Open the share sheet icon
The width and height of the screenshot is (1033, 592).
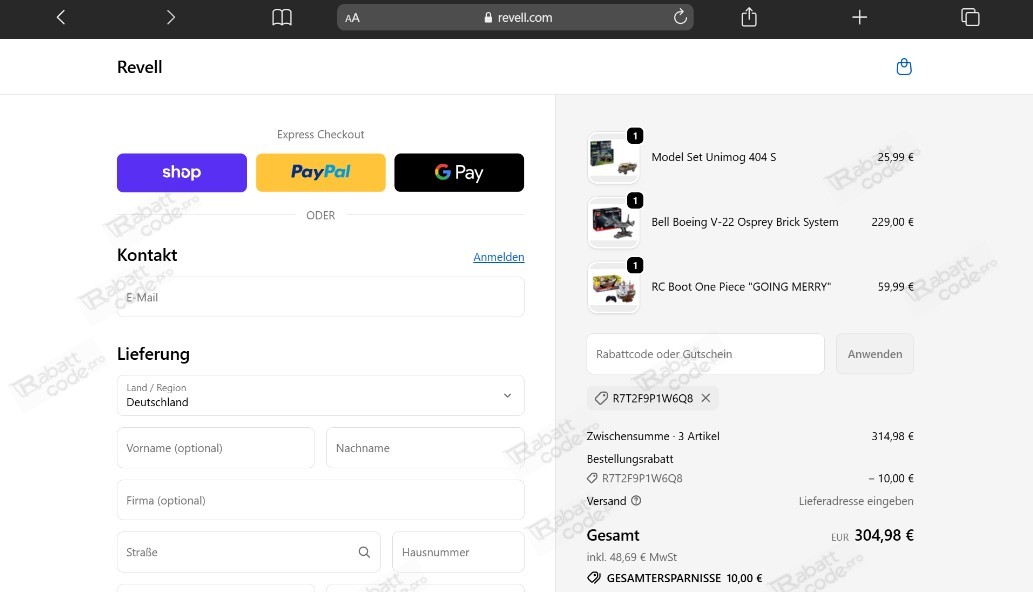pyautogui.click(x=749, y=17)
